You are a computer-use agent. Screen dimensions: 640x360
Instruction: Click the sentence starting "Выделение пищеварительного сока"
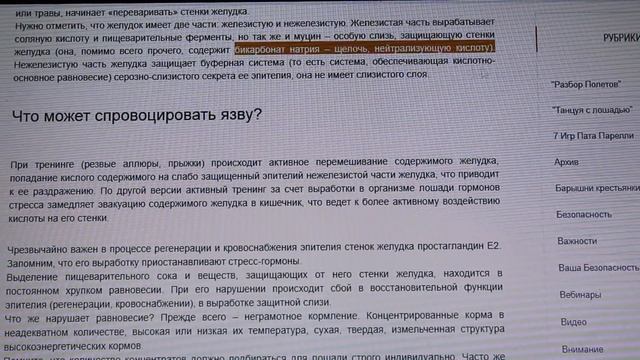click(254, 289)
